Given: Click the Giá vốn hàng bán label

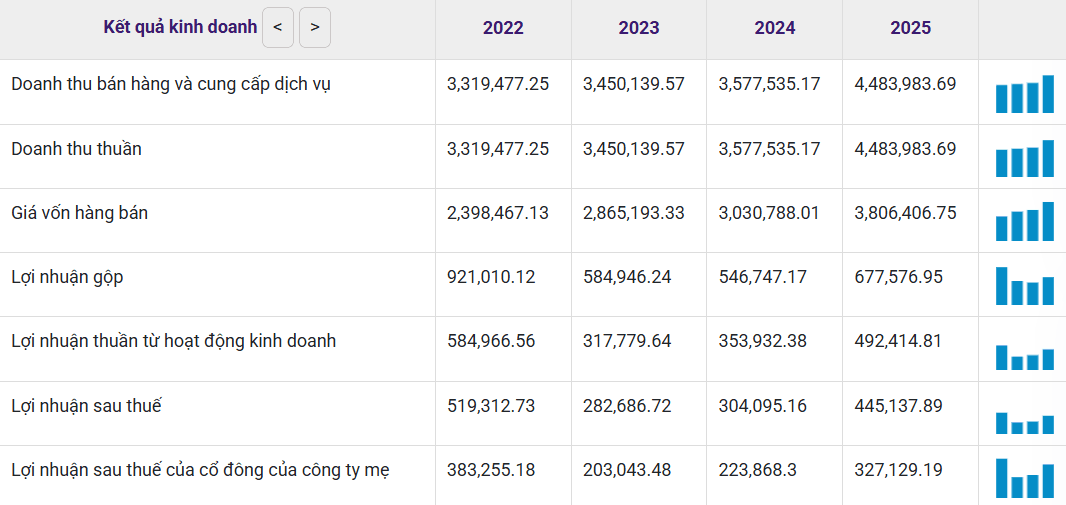Looking at the screenshot, I should tap(80, 213).
